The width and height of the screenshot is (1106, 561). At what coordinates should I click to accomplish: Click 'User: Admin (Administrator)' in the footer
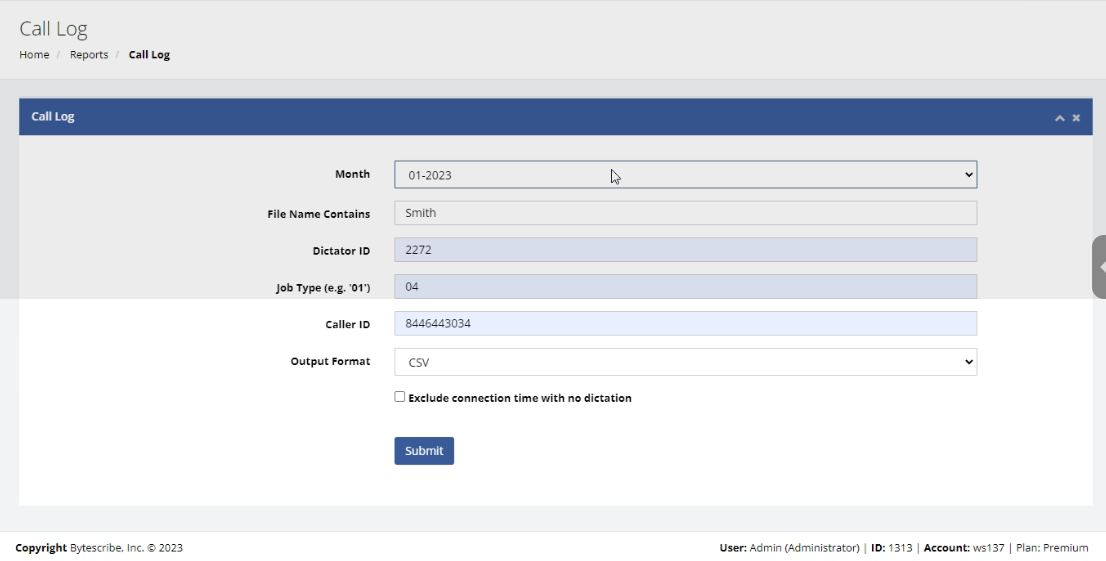(789, 548)
